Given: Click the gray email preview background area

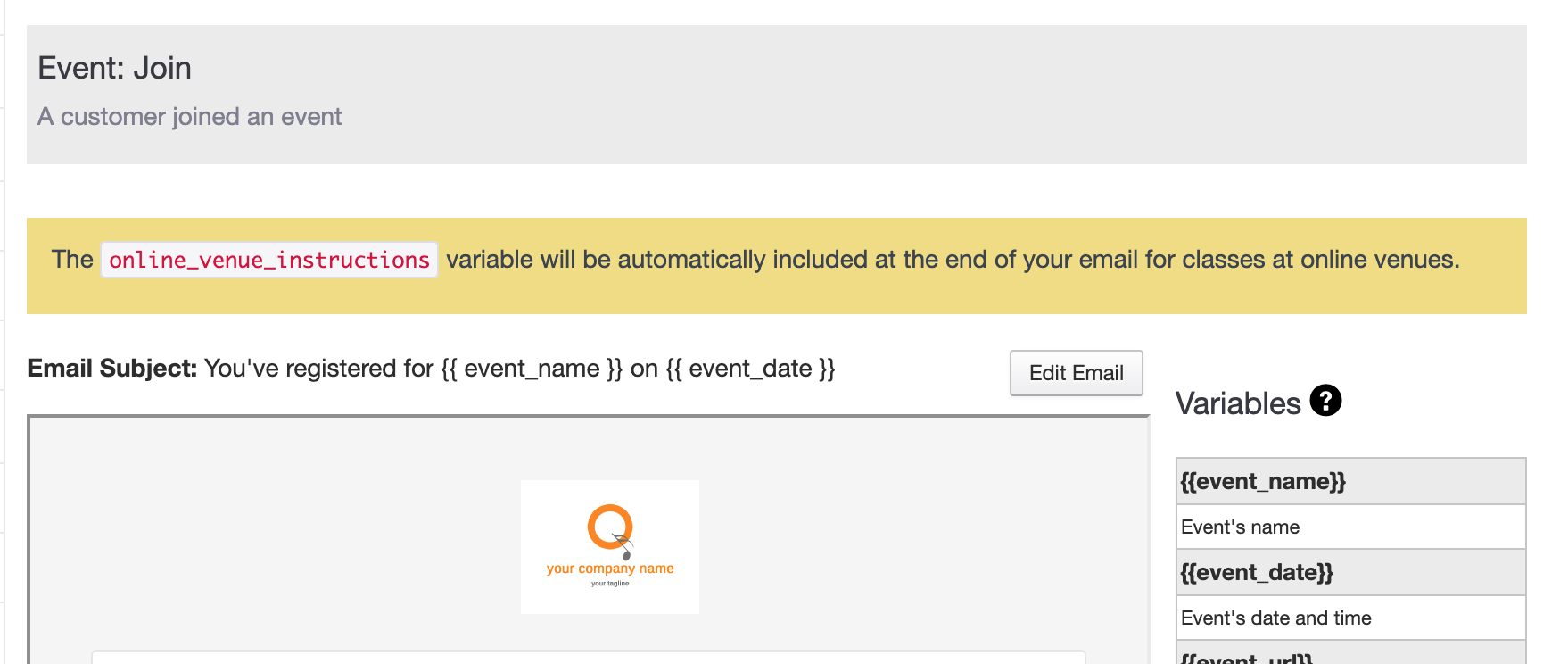Looking at the screenshot, I should [x=268, y=535].
